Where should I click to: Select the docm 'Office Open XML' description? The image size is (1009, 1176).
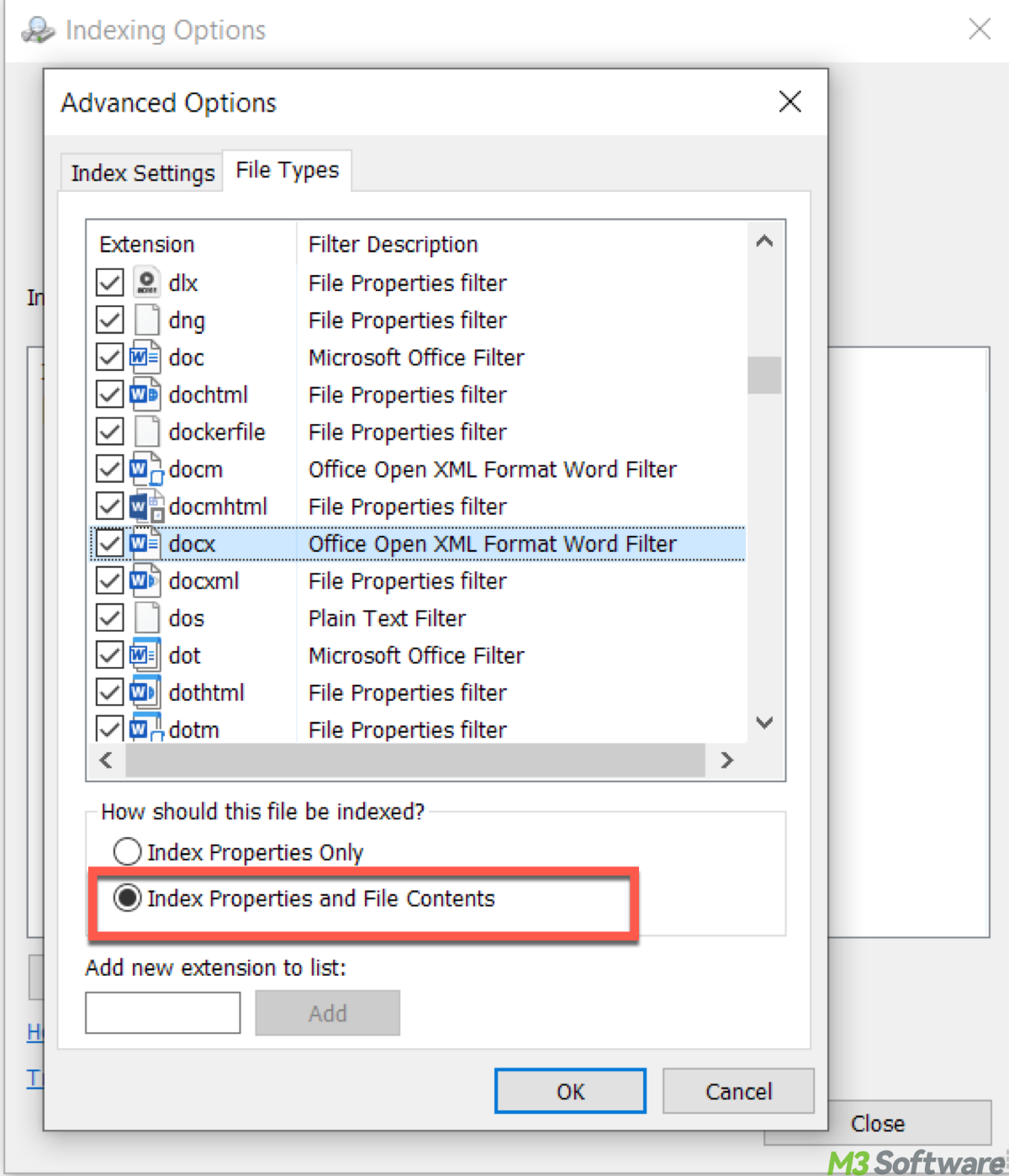pos(492,469)
